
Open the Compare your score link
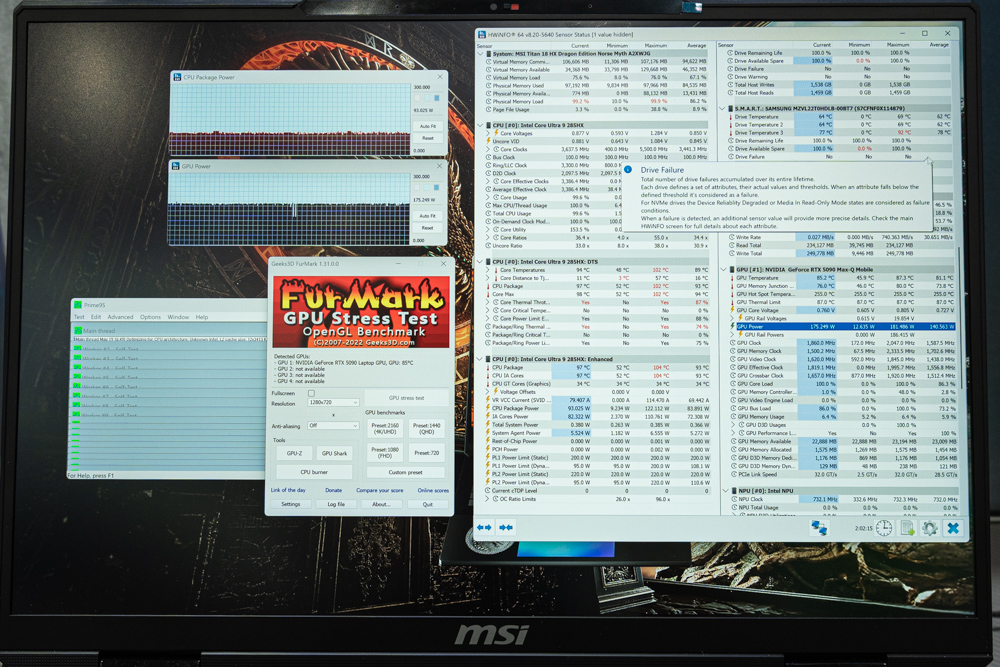click(x=379, y=490)
